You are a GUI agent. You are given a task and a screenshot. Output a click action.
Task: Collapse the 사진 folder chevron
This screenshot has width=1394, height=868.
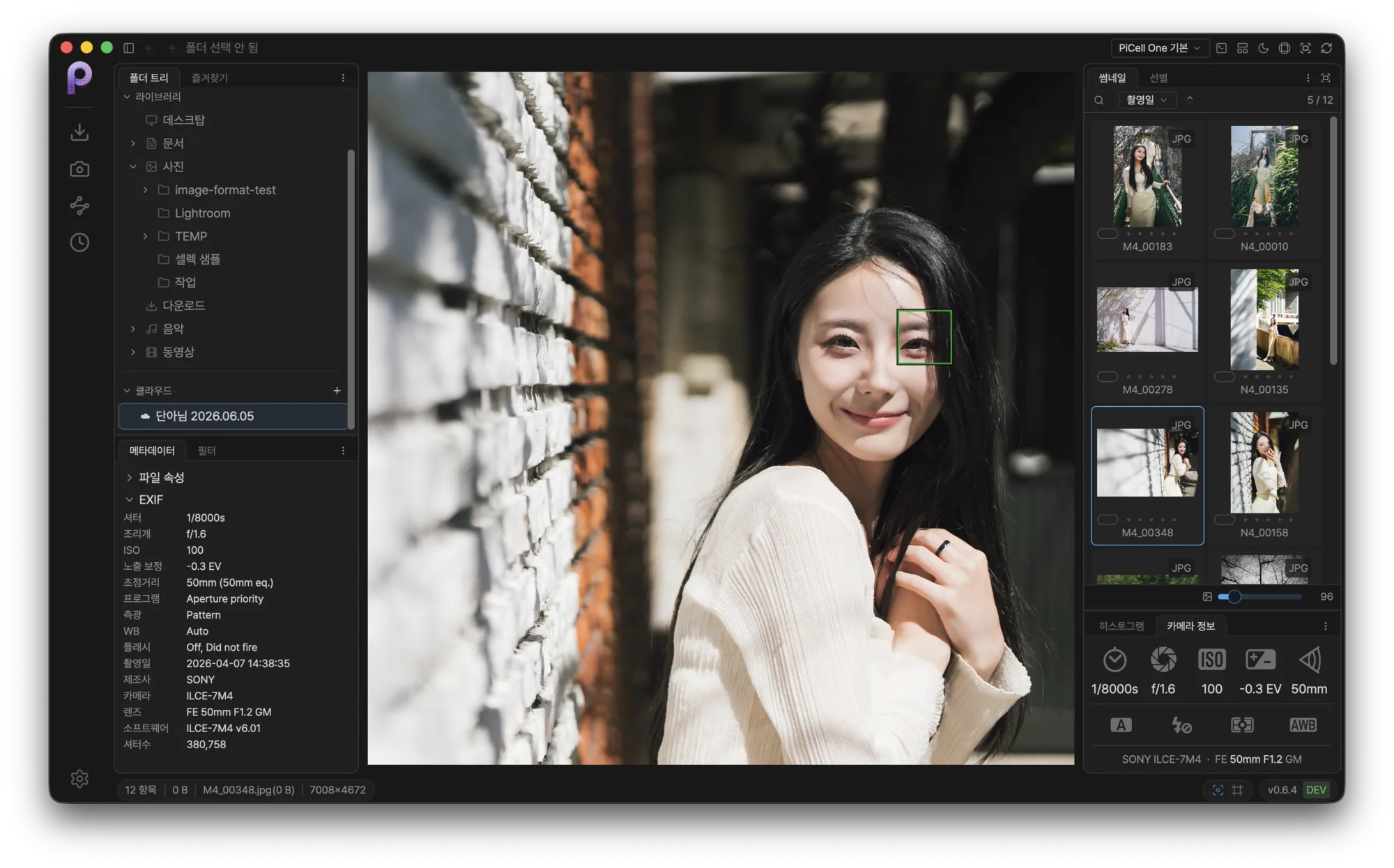click(x=133, y=166)
